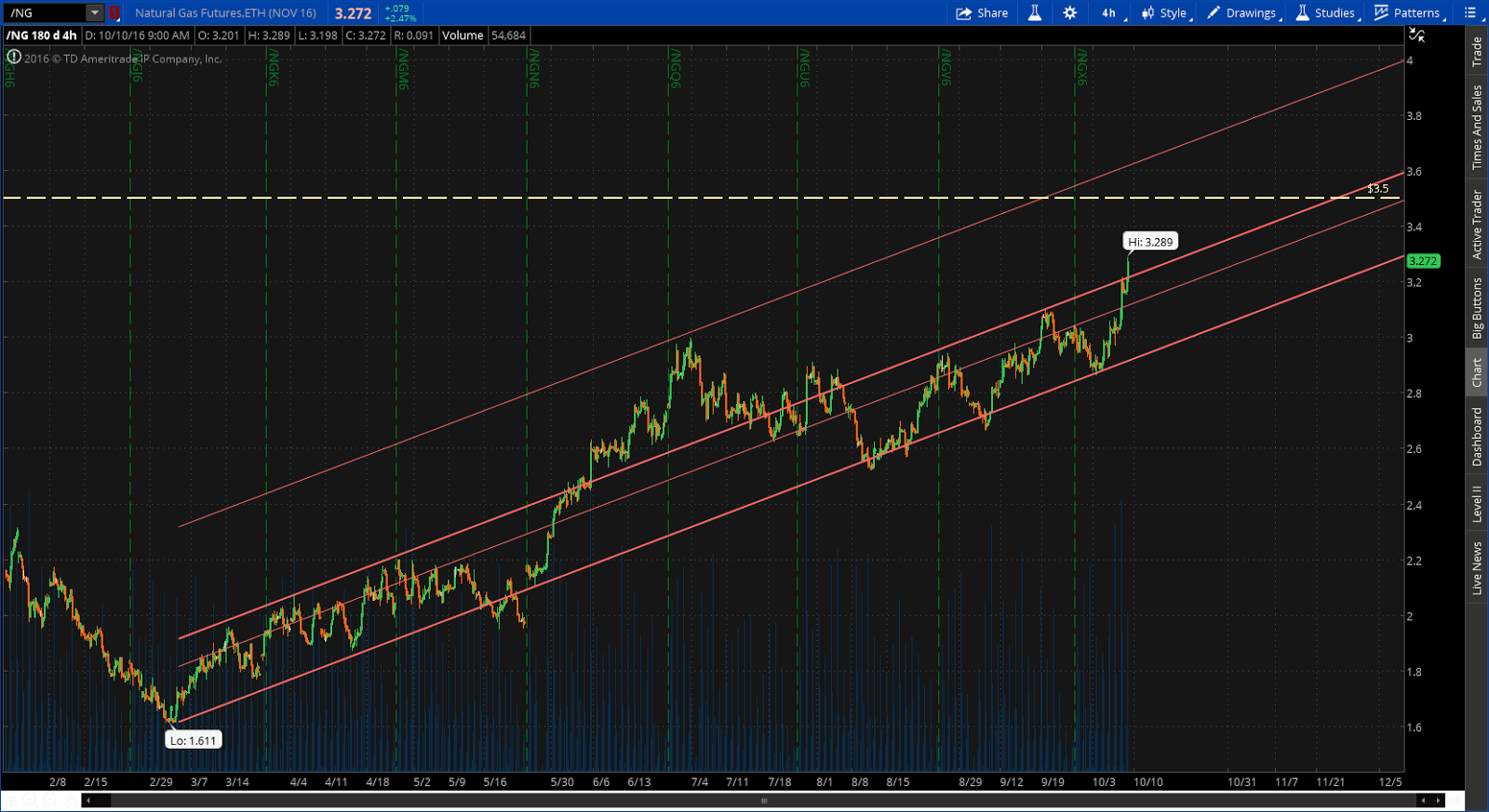The image size is (1489, 812).
Task: Click the Lo: 1.611 price bubble
Action: click(193, 740)
